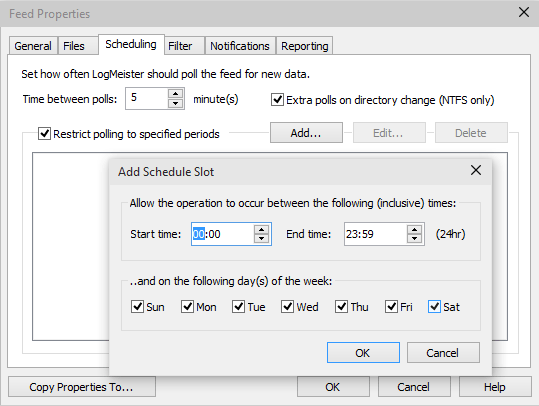Toggle Restrict polling to specified periods
539x406 pixels.
[x=44, y=133]
